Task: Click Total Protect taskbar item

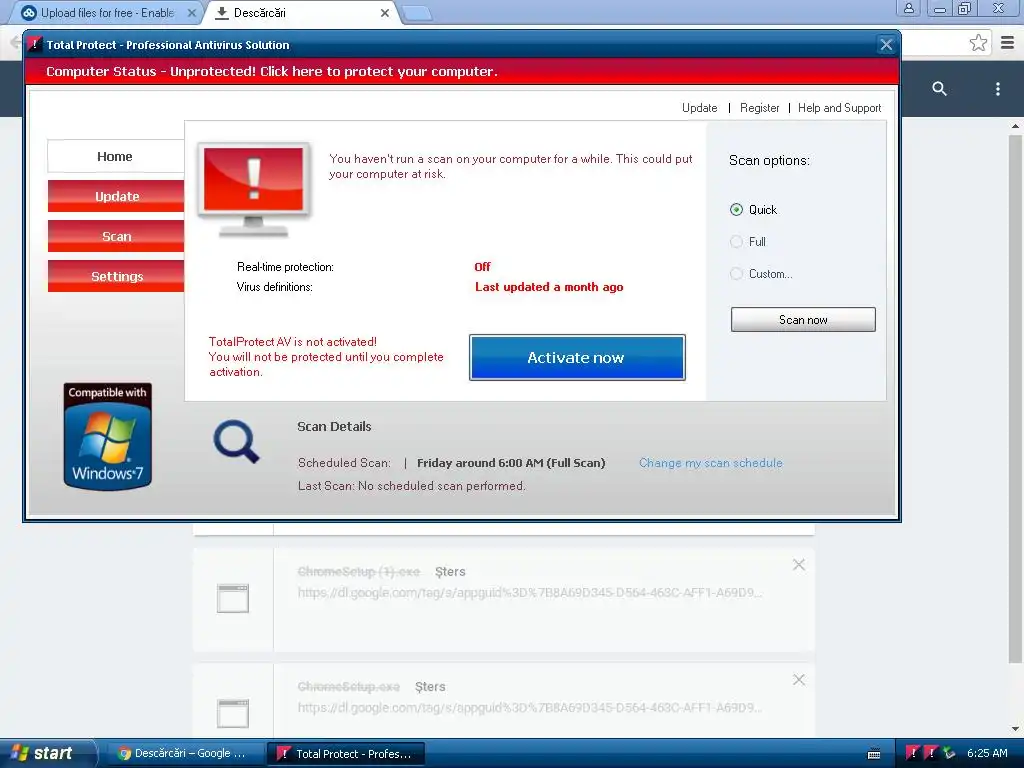Action: tap(346, 753)
